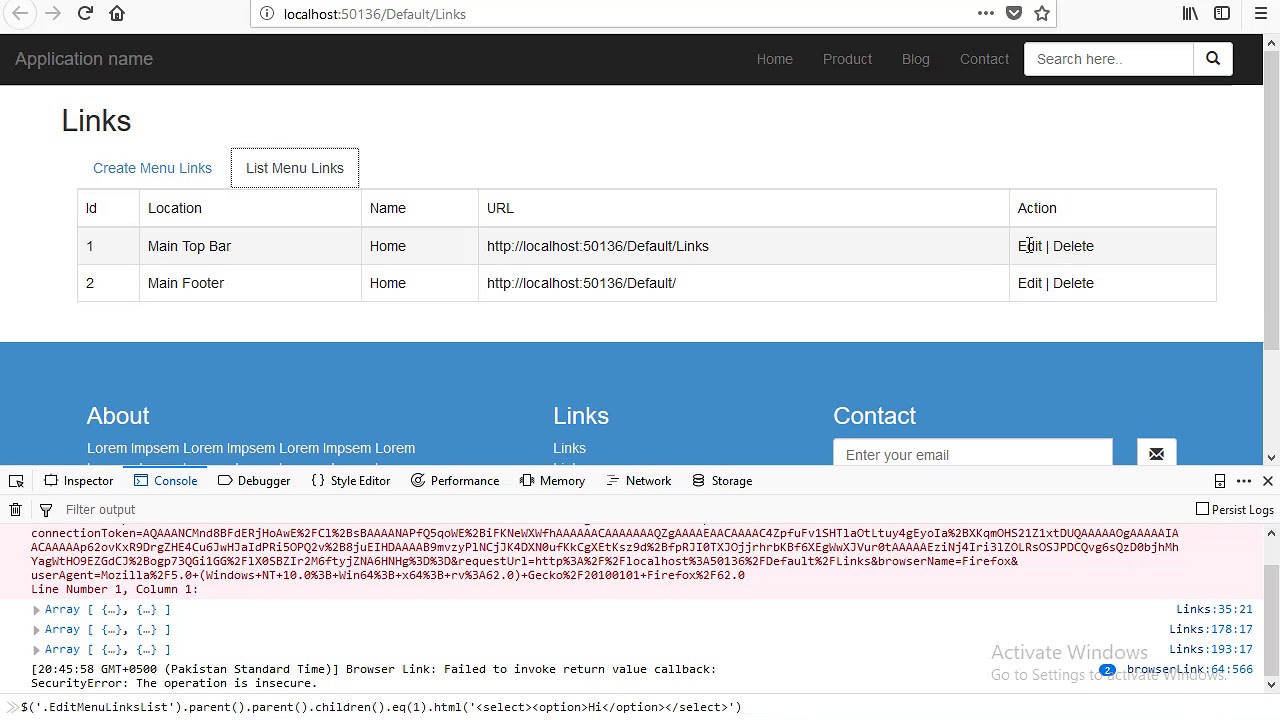This screenshot has height=720, width=1280.
Task: Focus the Search here input field
Action: tap(1109, 59)
